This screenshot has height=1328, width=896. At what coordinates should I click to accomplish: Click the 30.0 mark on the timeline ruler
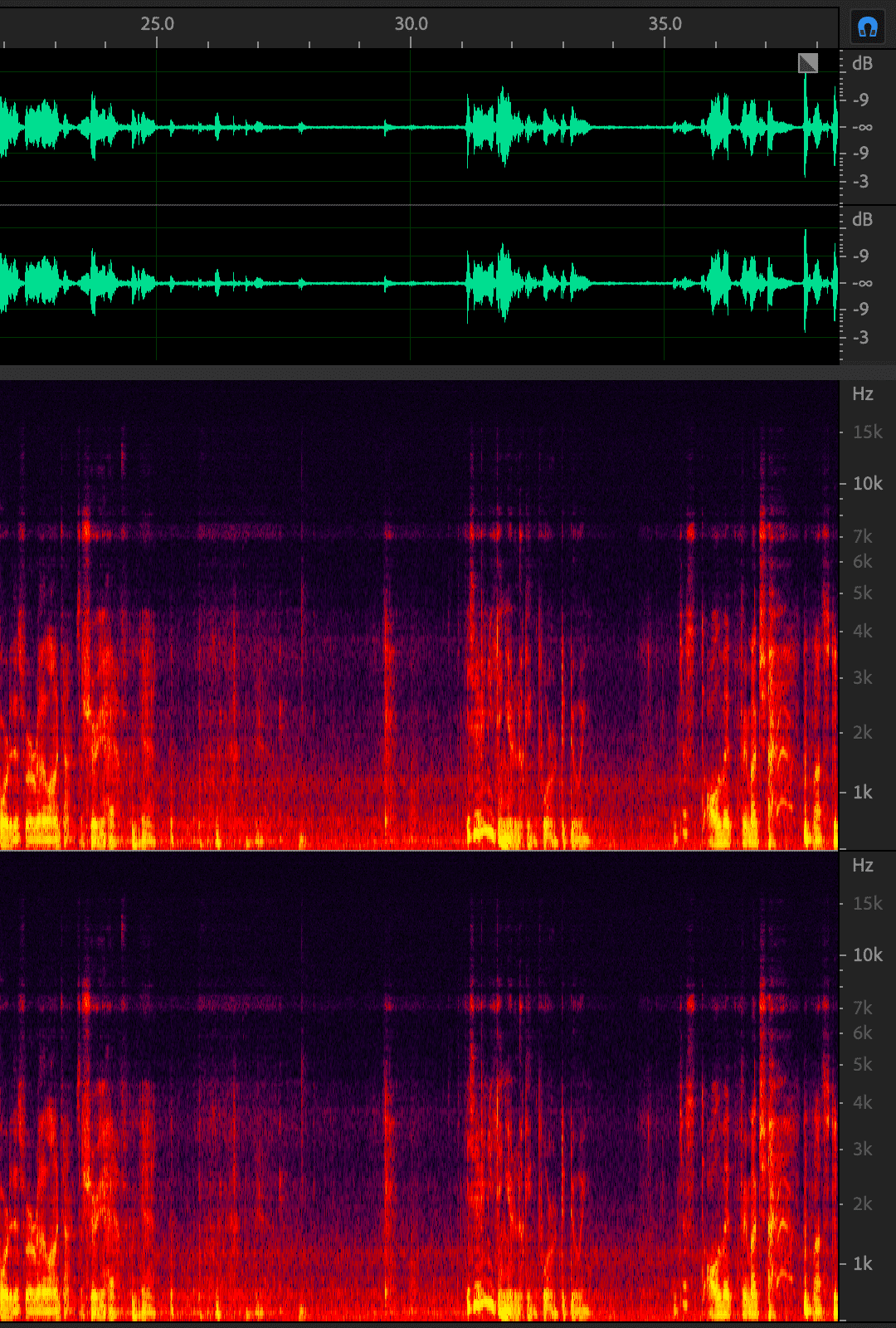point(411,24)
